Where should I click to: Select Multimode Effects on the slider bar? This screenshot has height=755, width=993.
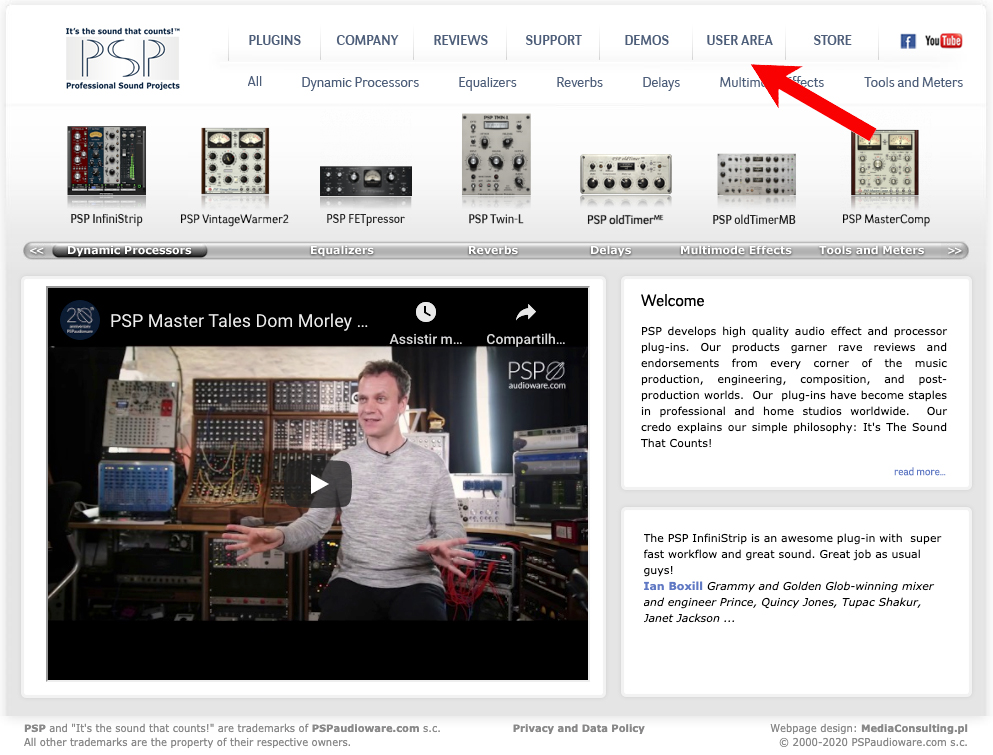click(736, 250)
